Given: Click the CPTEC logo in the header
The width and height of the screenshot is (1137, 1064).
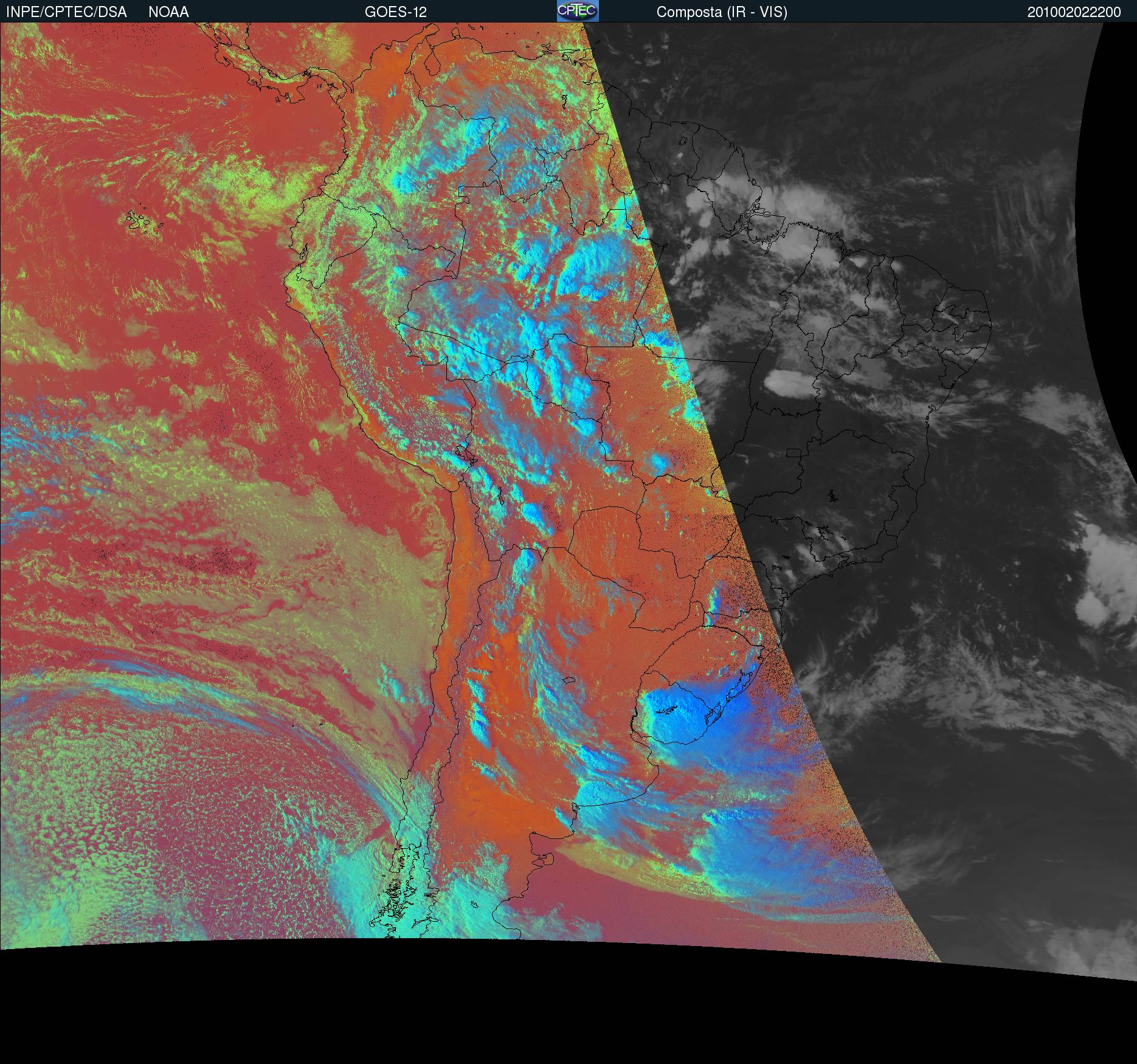Looking at the screenshot, I should coord(578,11).
